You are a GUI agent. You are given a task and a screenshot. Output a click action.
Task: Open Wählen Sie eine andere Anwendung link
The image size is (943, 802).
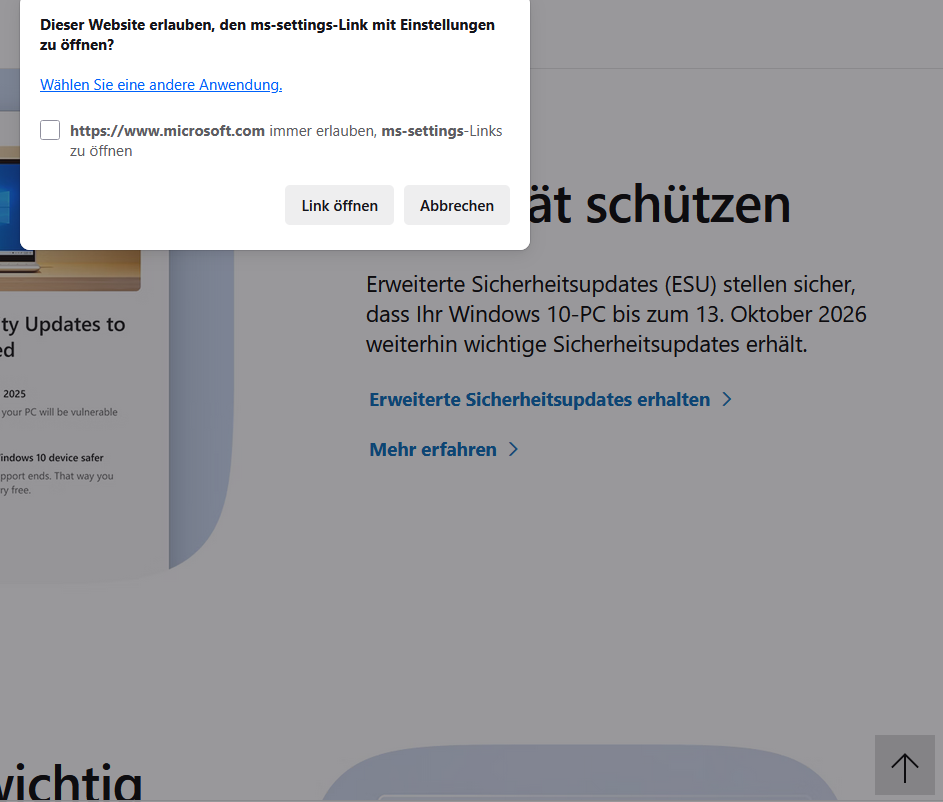click(161, 85)
